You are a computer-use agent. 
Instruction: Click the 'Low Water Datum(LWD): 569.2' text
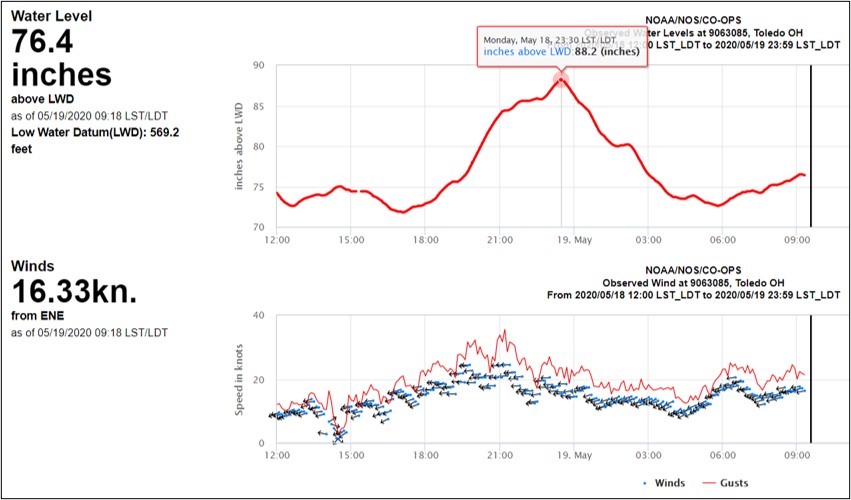tap(95, 132)
